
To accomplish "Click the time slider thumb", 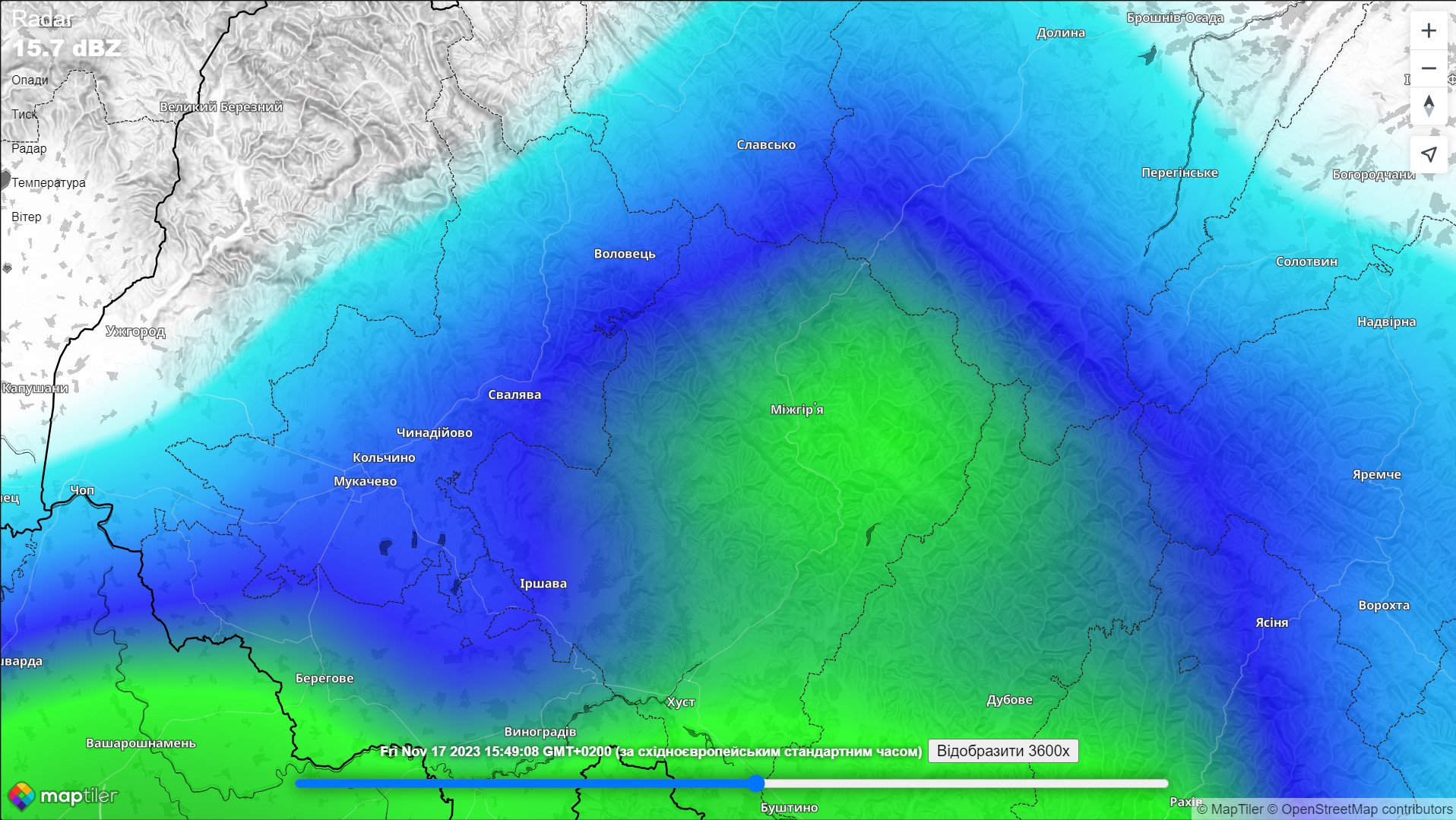I will click(756, 784).
